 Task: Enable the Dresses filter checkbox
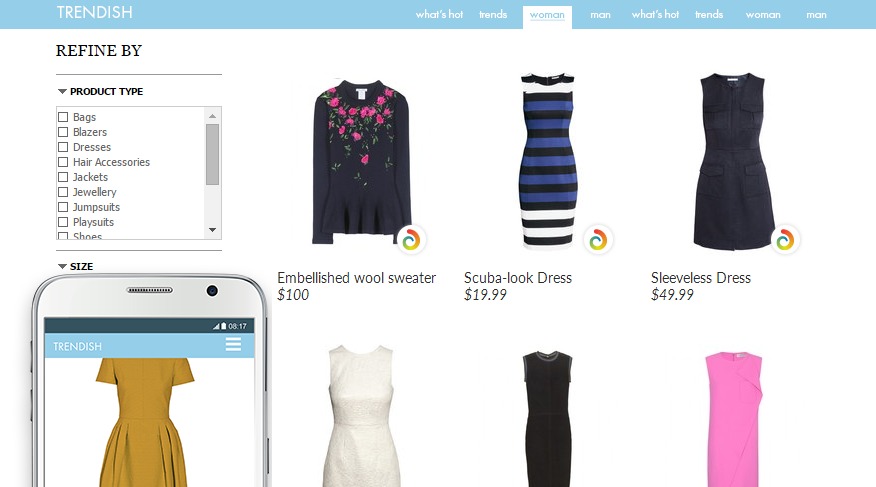(x=63, y=147)
